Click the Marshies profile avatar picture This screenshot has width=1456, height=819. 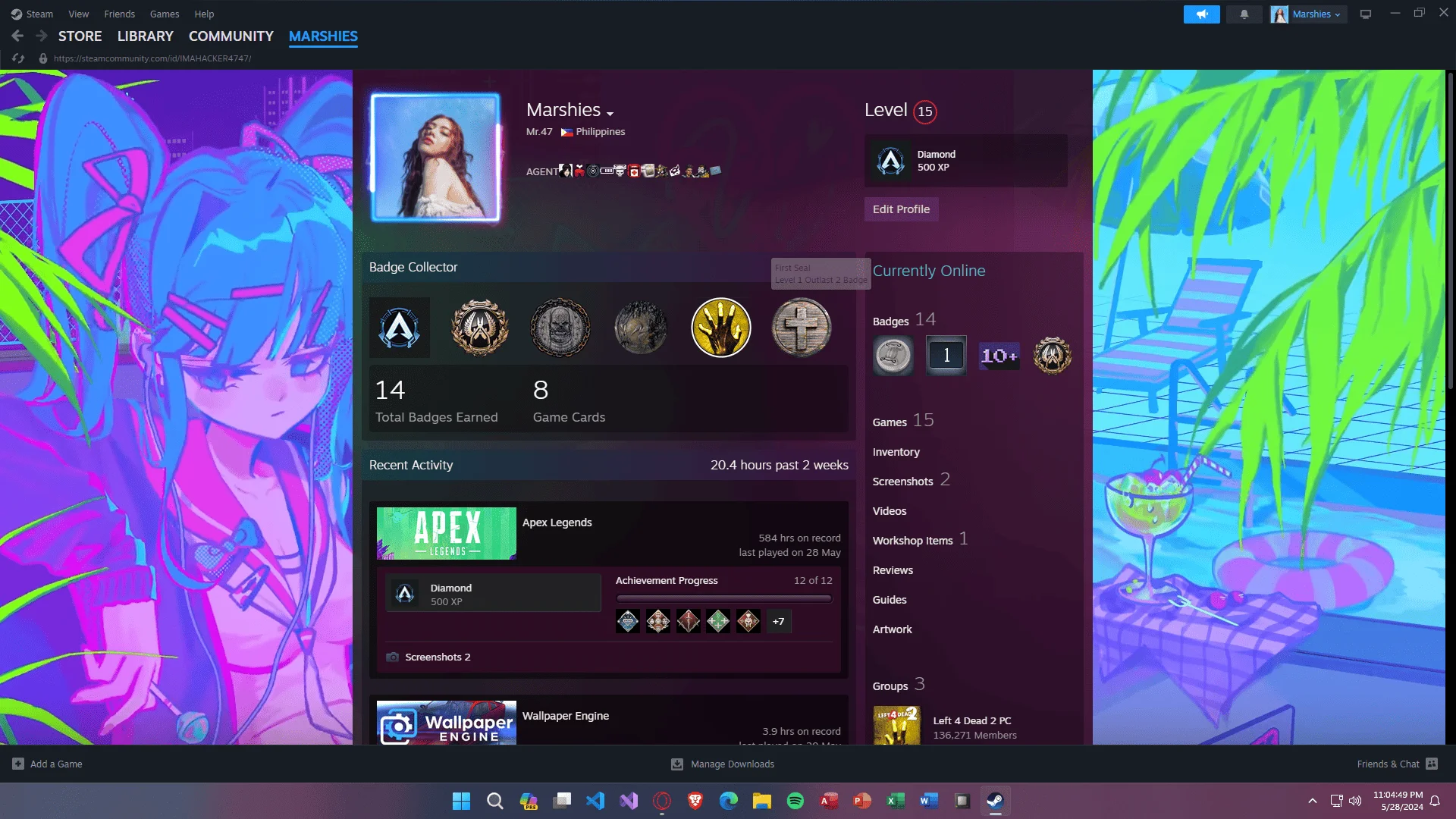[435, 158]
